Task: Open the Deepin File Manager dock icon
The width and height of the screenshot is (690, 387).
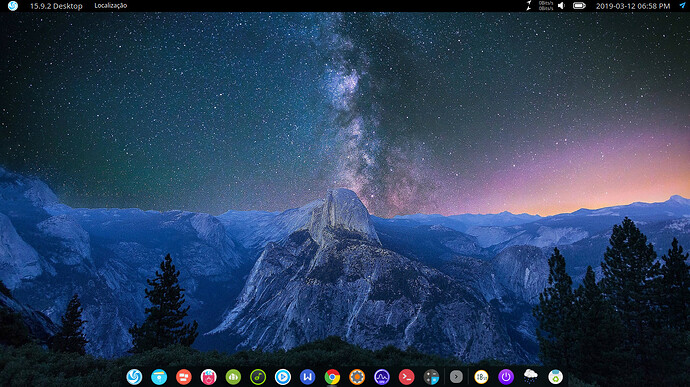Action: tap(159, 377)
